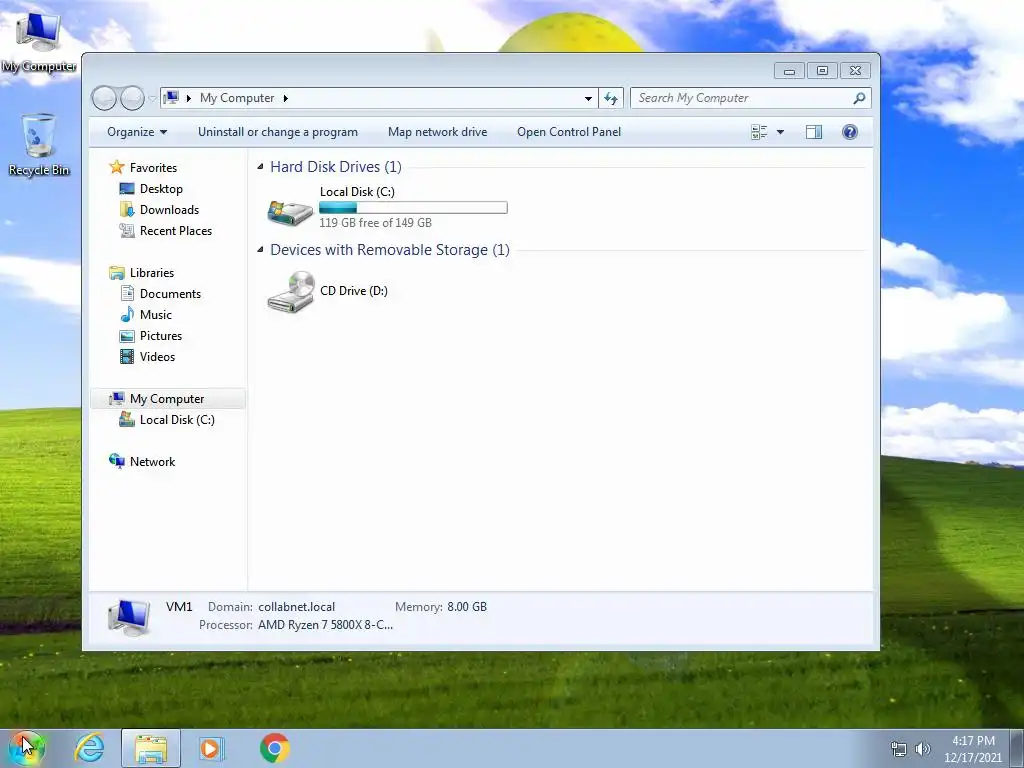
Task: Select the Recycle Bin desktop icon
Action: coord(39,145)
